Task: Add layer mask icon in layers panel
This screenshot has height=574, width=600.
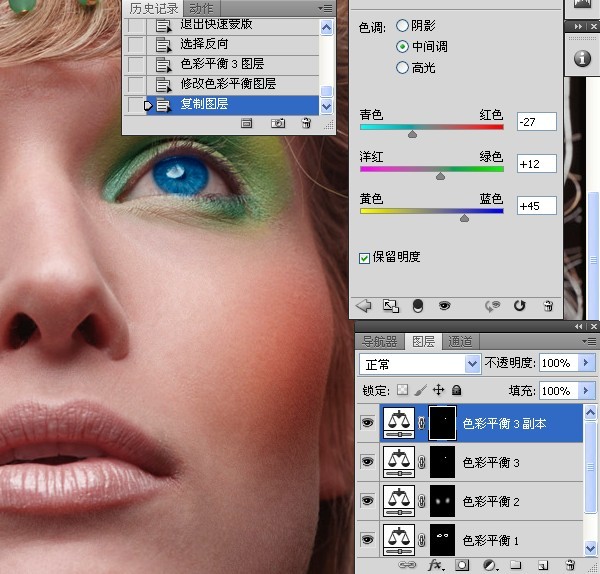Action: click(462, 565)
